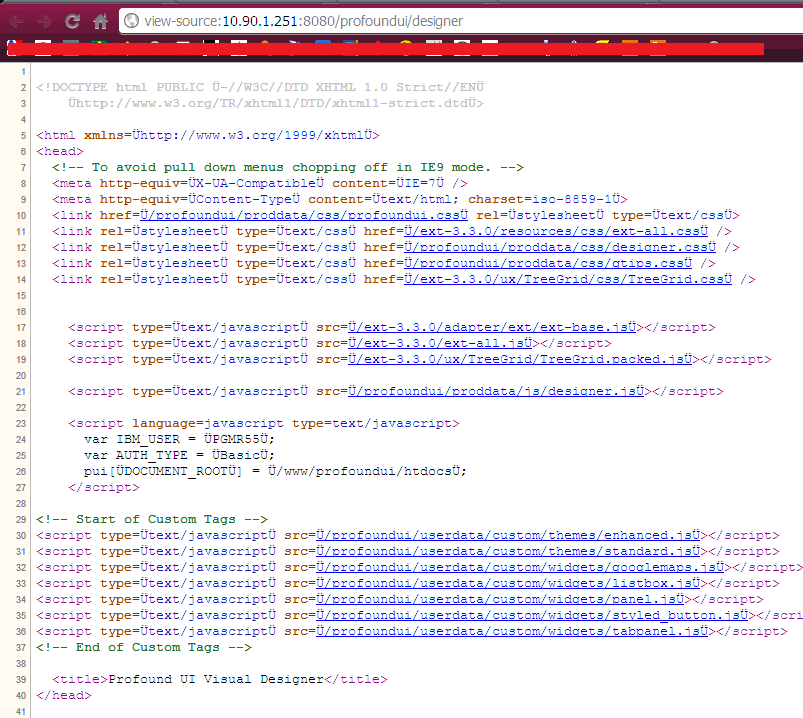
Task: Click the opening head tag
Action: tap(59, 151)
